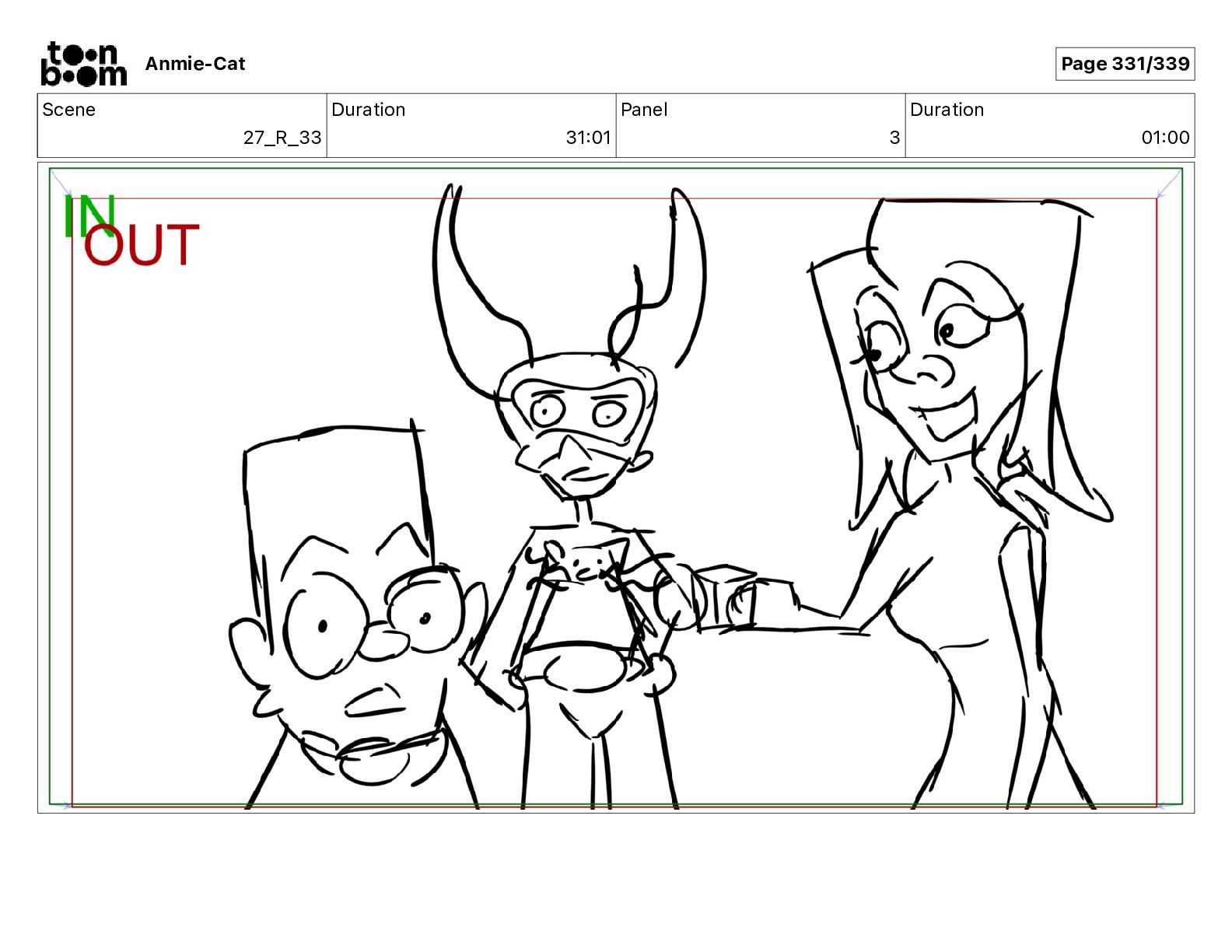Open the storyboard panel sketch

[616, 488]
